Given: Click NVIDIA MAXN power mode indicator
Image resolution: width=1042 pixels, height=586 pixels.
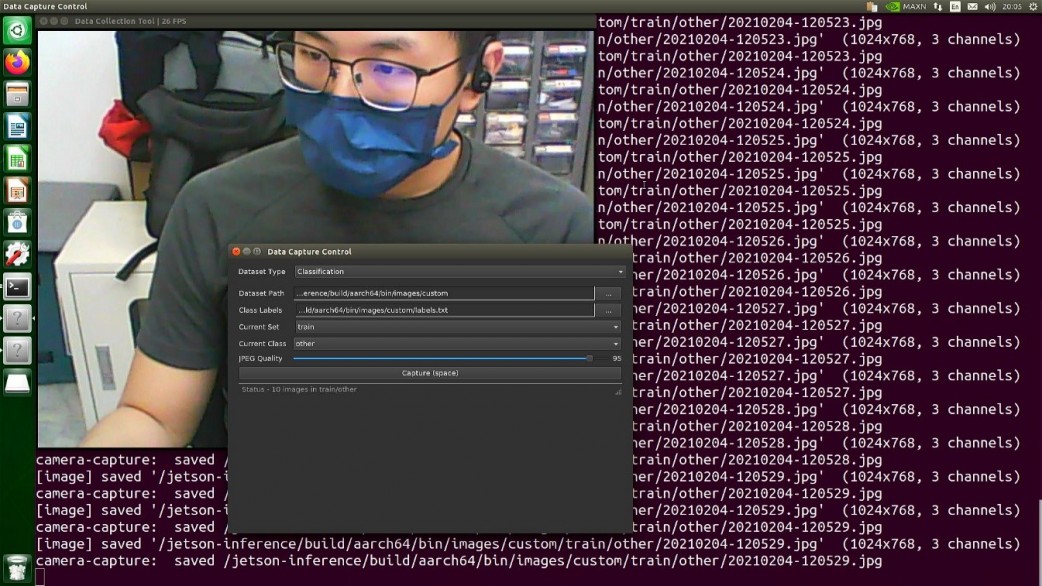Looking at the screenshot, I should [x=906, y=6].
